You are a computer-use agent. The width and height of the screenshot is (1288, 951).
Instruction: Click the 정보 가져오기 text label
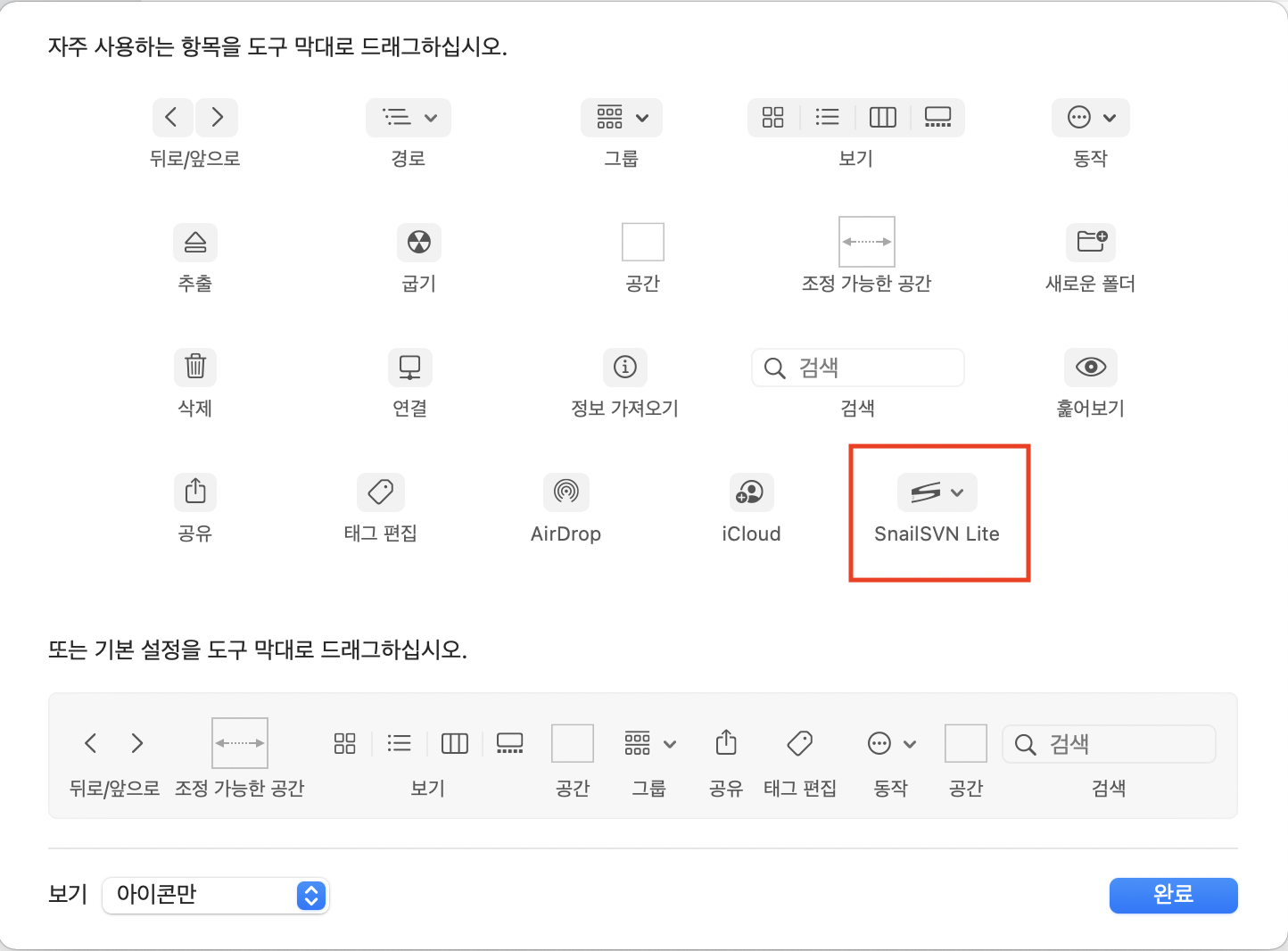tap(625, 409)
